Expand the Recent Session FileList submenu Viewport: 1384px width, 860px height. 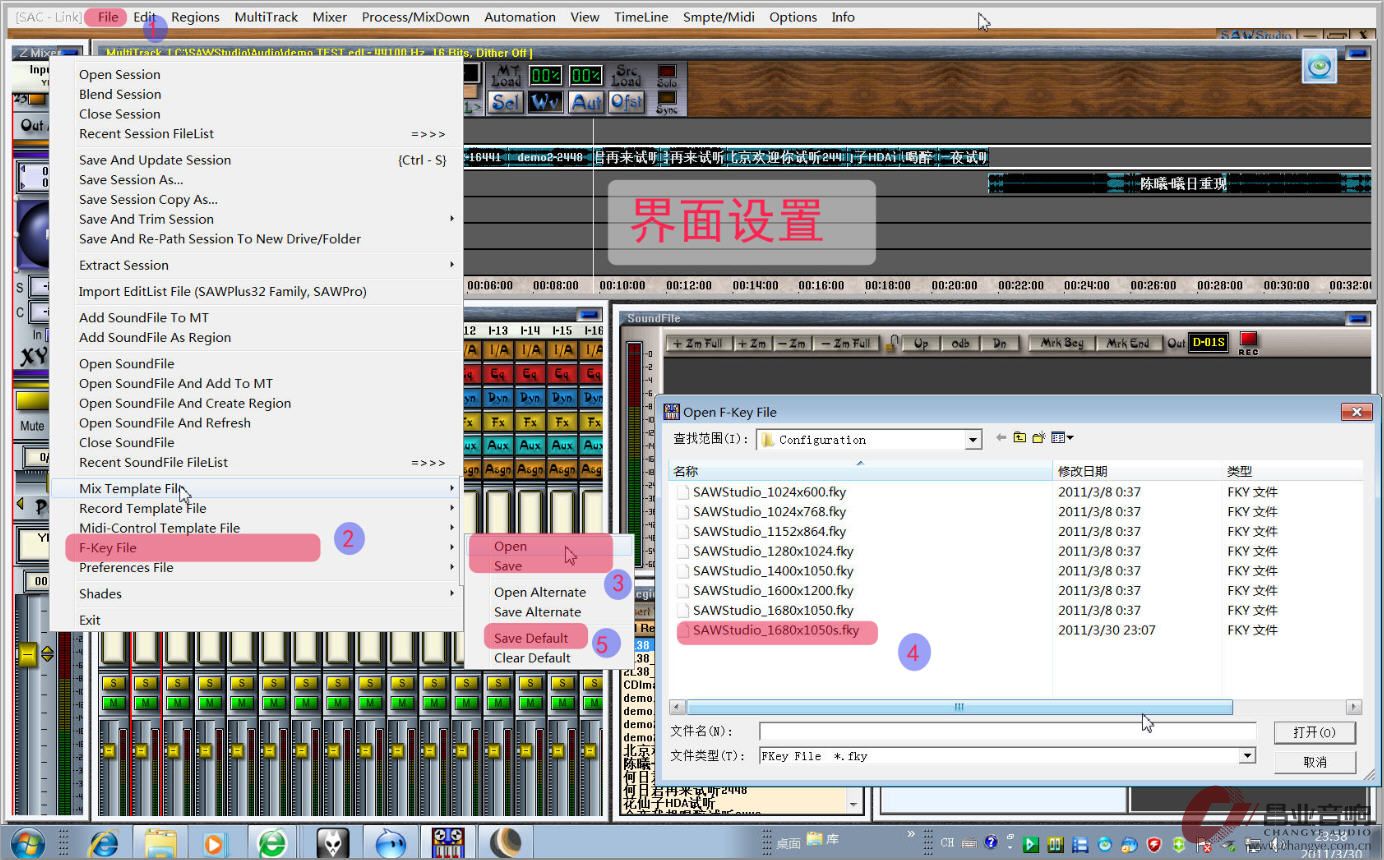pyautogui.click(x=258, y=134)
